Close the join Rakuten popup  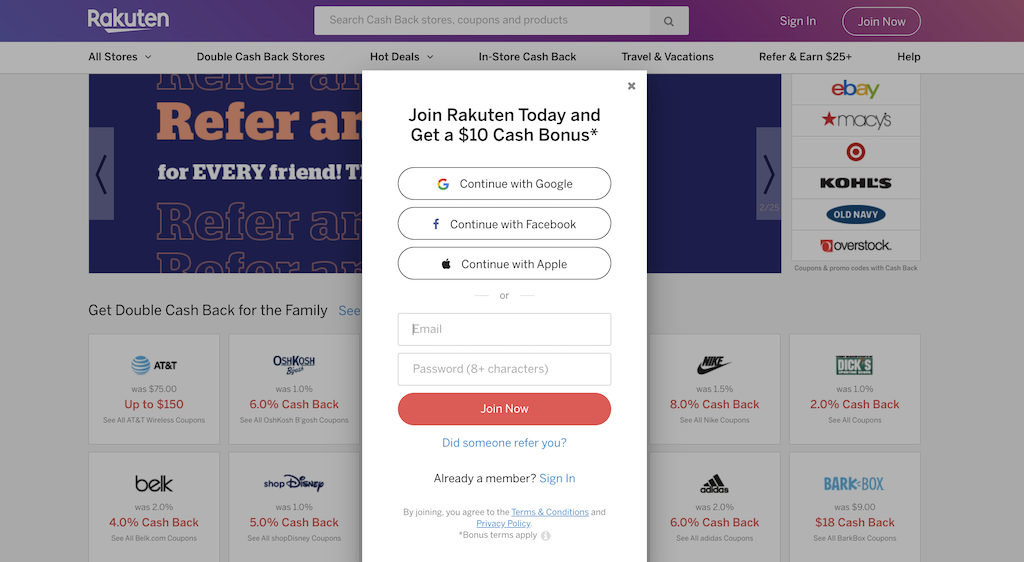tap(631, 86)
